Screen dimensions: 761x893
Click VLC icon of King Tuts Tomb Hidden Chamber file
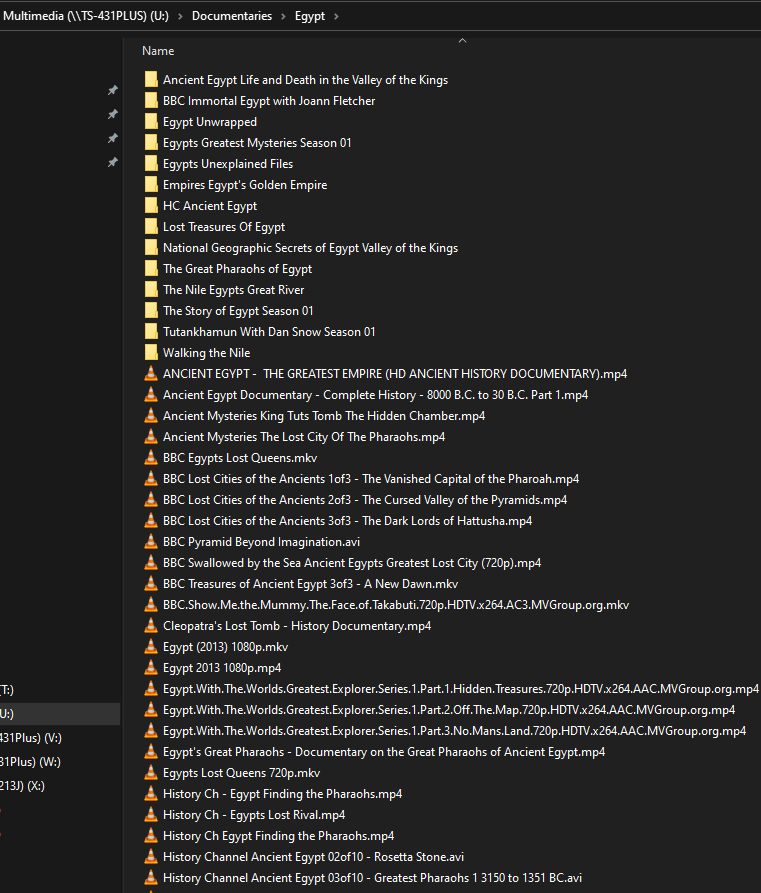coord(151,415)
